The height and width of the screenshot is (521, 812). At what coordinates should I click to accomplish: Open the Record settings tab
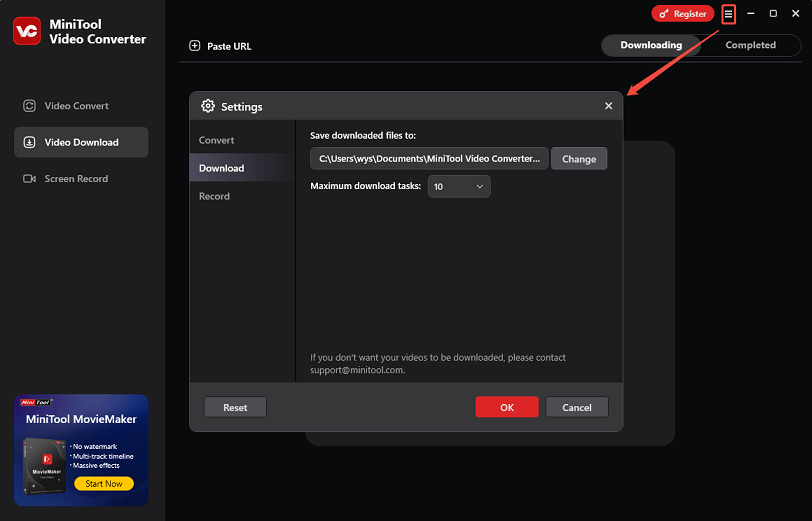tap(242, 196)
